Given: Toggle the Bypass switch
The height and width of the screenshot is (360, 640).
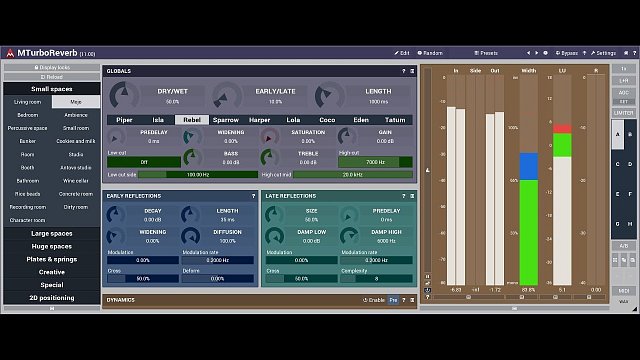Looking at the screenshot, I should [x=567, y=53].
